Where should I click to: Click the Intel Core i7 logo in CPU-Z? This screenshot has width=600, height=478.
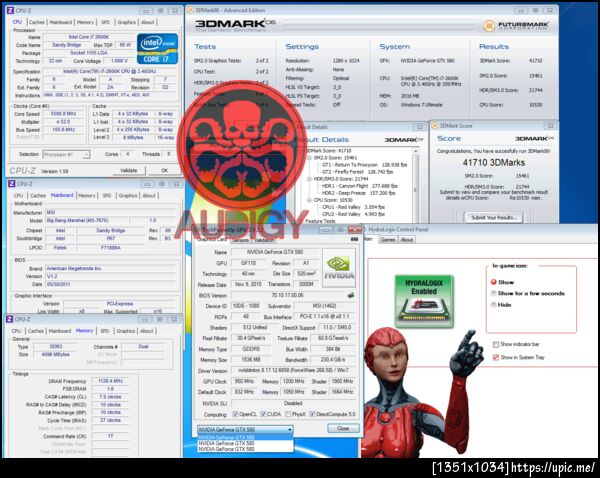click(x=157, y=48)
